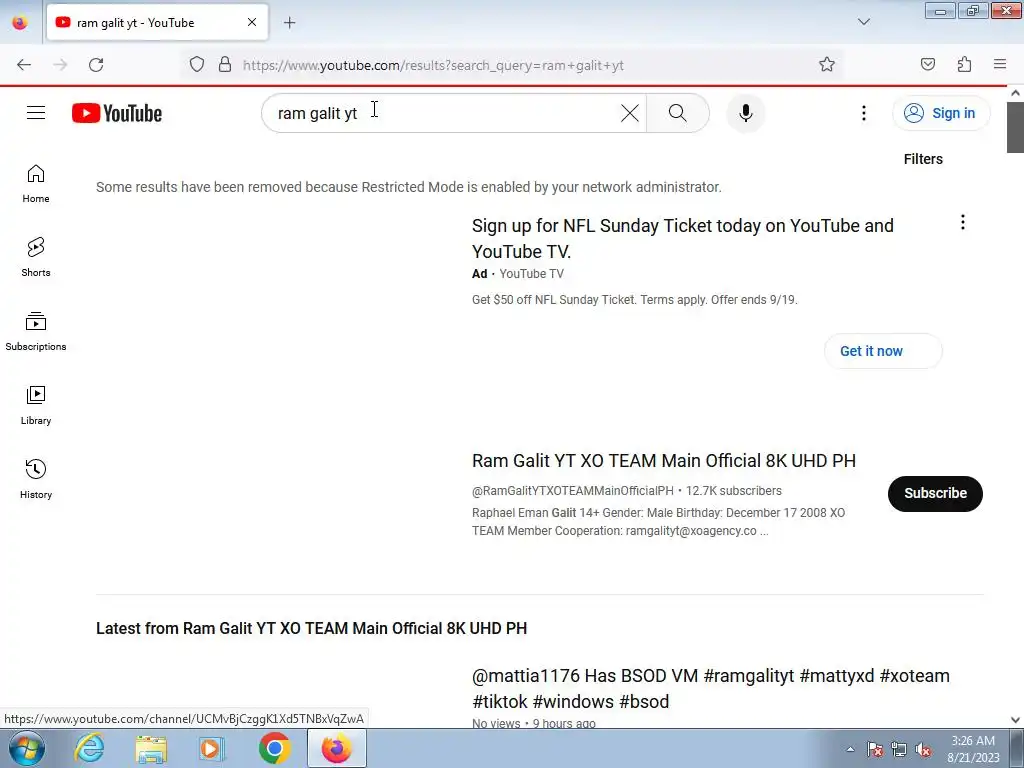Select the ram galit yt - YouTube tab

point(157,23)
